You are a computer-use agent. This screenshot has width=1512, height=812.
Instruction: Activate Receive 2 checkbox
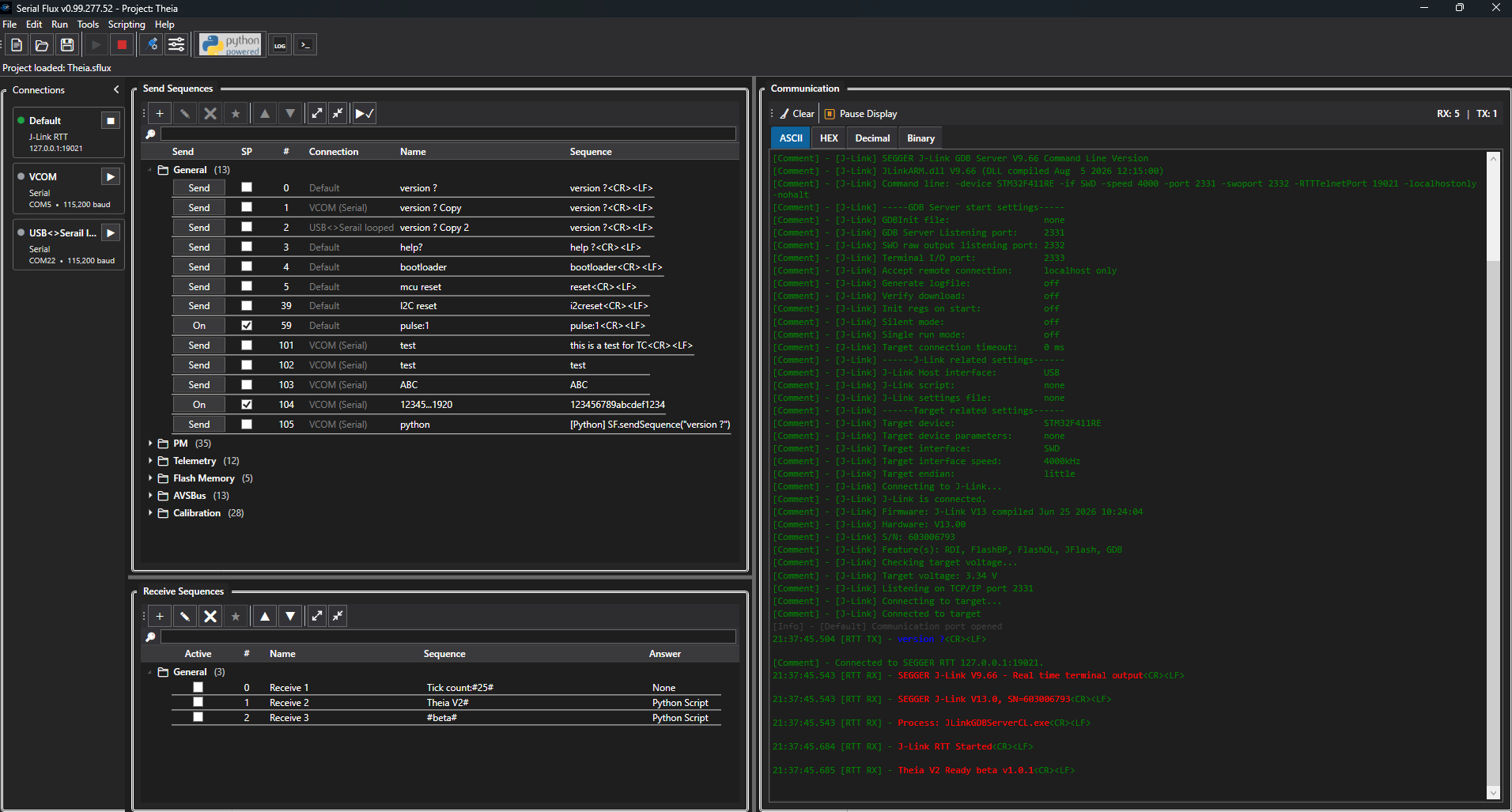(198, 702)
